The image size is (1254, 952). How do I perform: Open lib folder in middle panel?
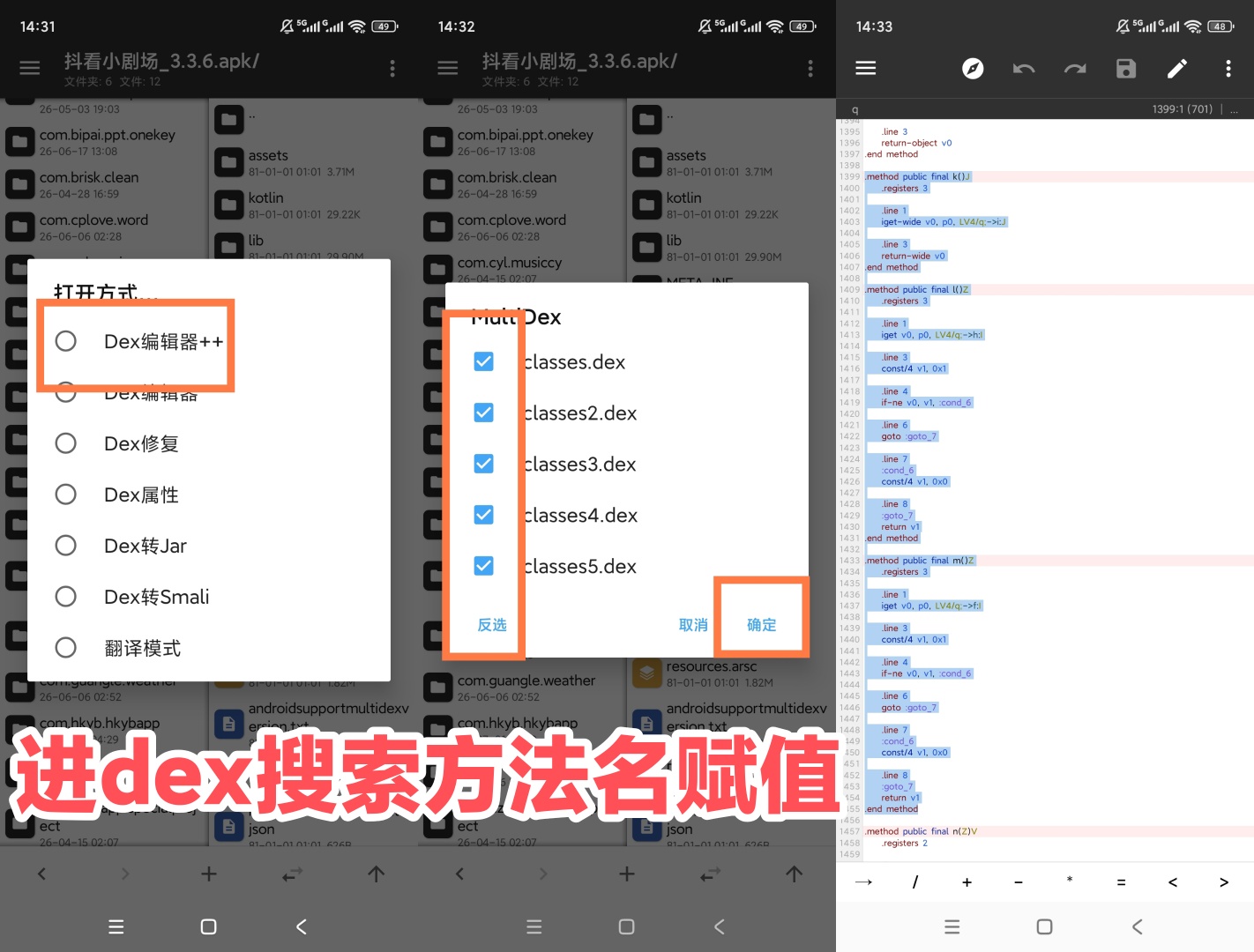(732, 247)
